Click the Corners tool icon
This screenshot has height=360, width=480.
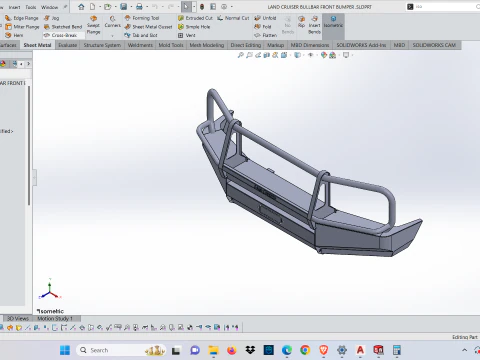pyautogui.click(x=113, y=19)
